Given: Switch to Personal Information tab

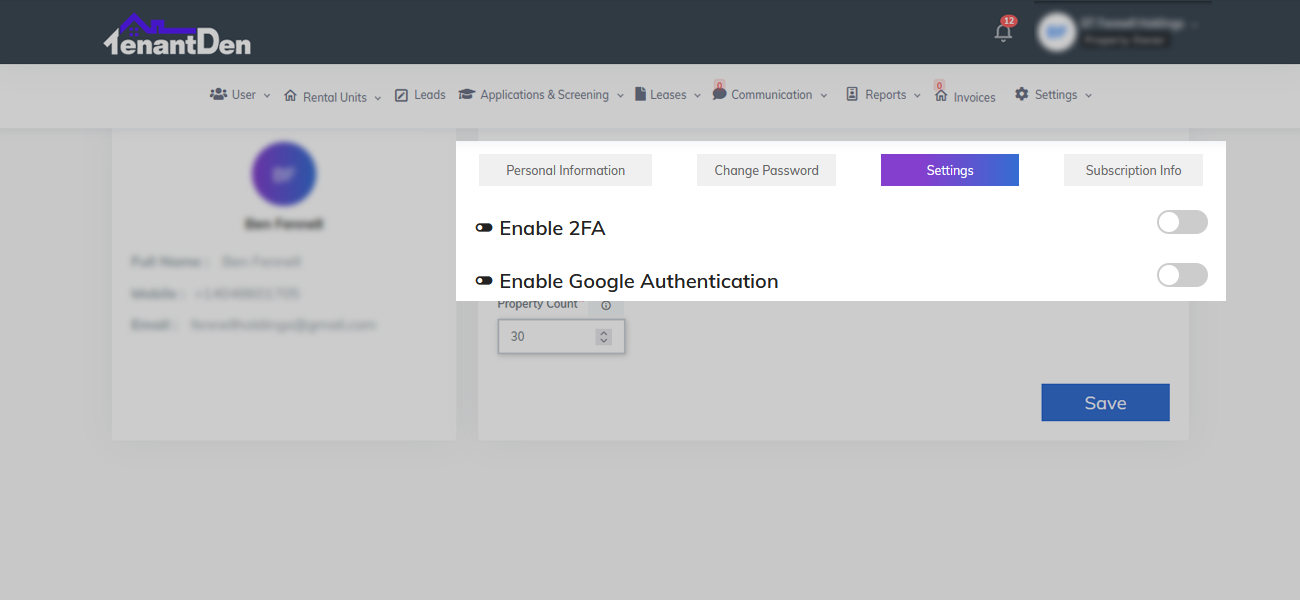Looking at the screenshot, I should (x=565, y=170).
